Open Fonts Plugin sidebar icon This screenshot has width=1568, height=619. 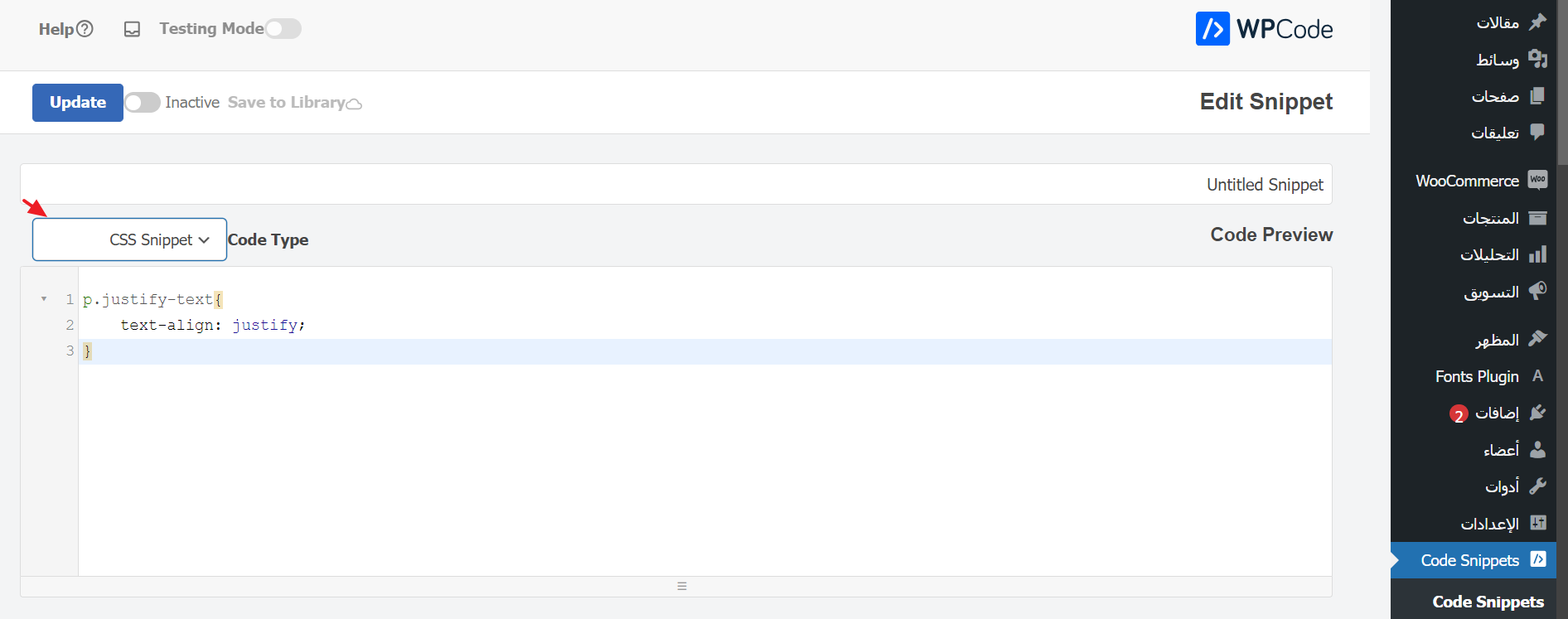click(x=1537, y=376)
